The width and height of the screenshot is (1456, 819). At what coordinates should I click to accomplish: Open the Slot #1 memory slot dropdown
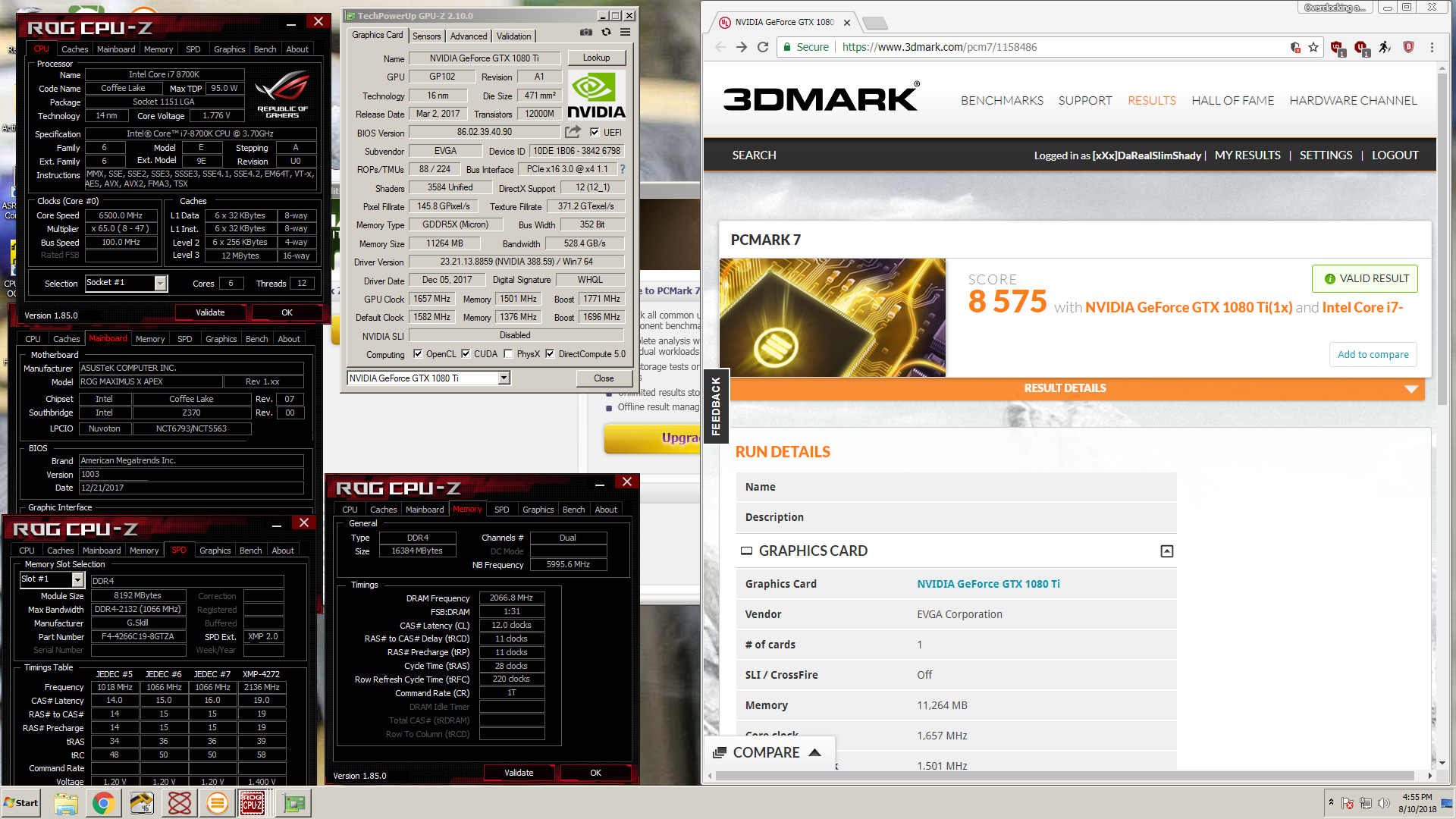point(77,579)
